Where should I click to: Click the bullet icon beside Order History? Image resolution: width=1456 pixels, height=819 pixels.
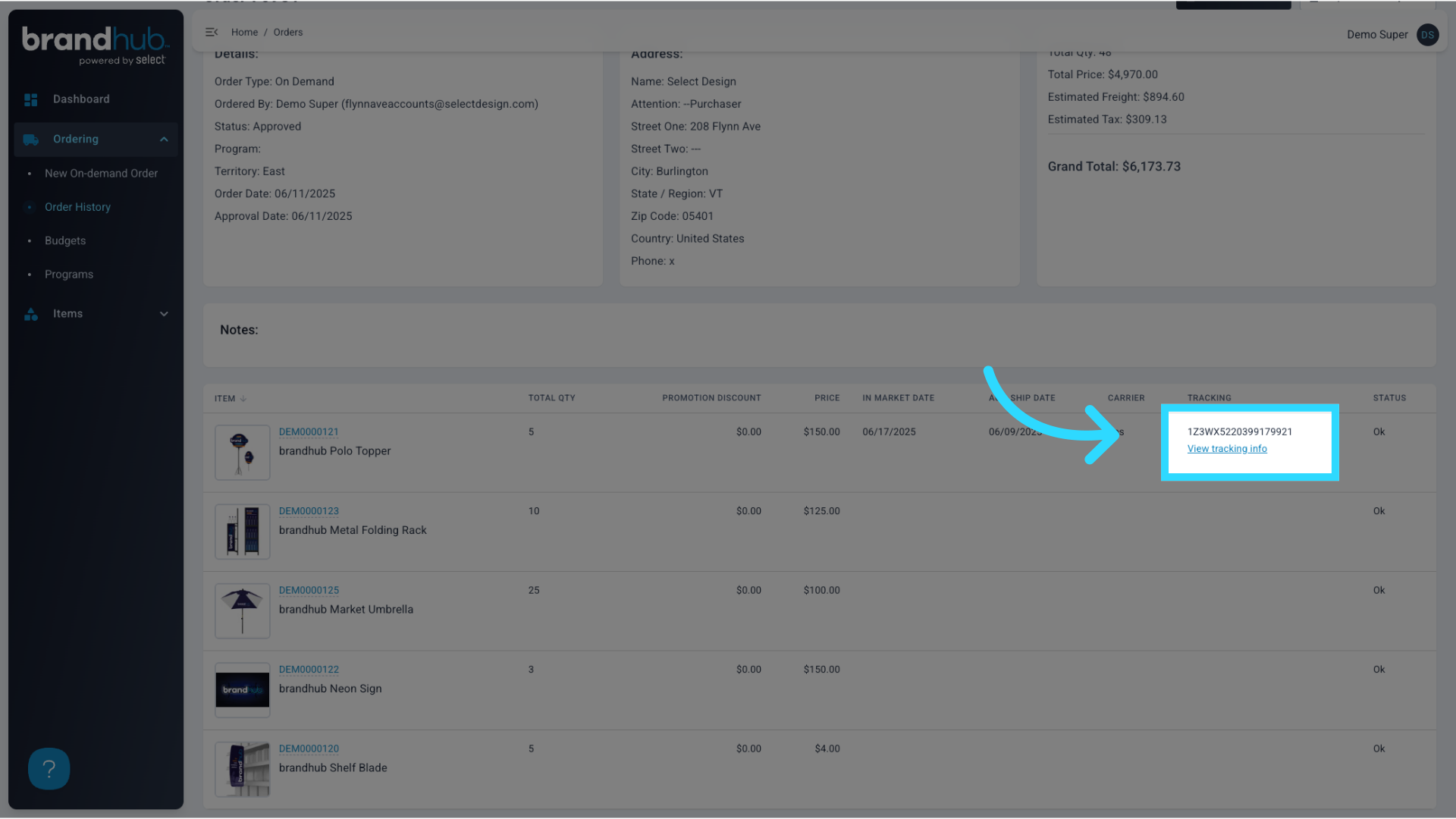pos(30,207)
